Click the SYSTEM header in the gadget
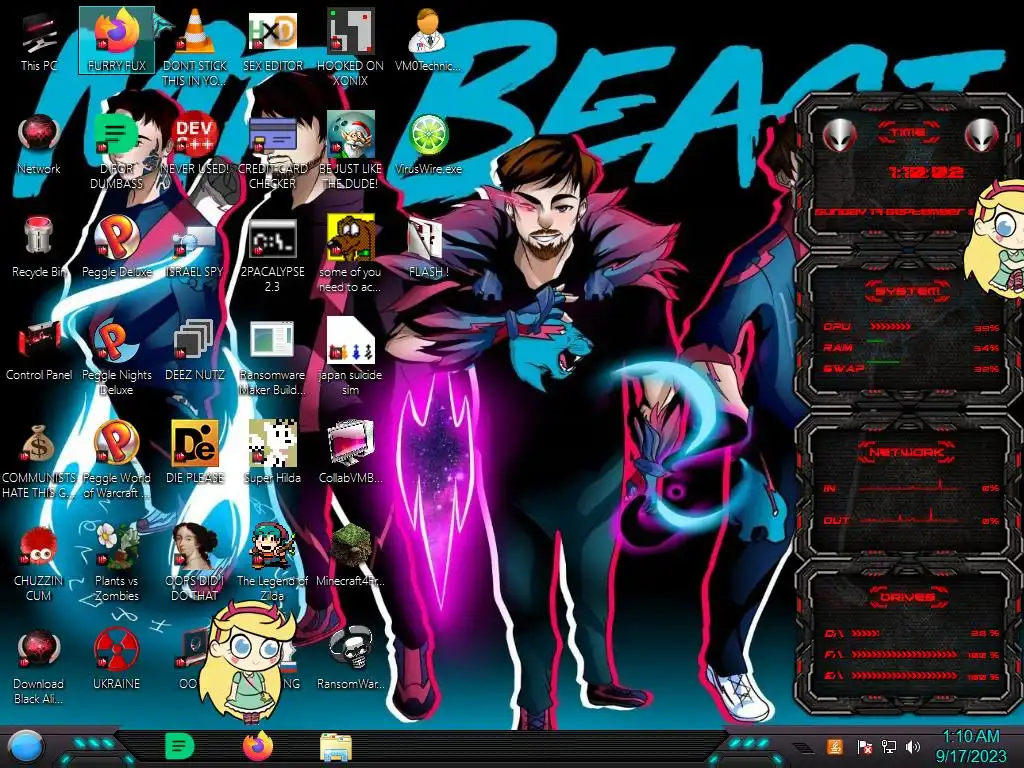The image size is (1024, 768). coord(908,291)
